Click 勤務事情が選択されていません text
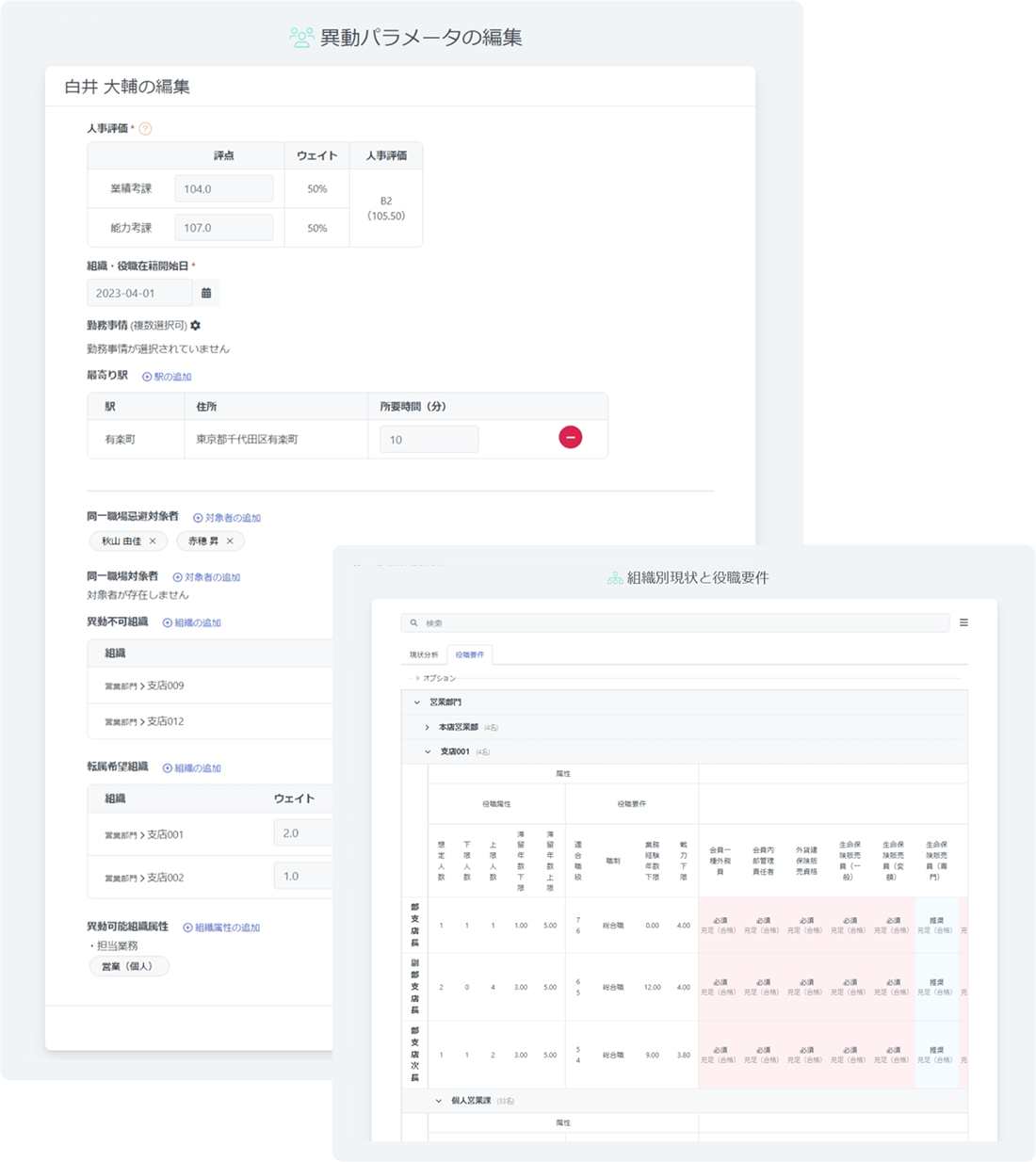Viewport: 1036px width, 1162px height. click(158, 348)
